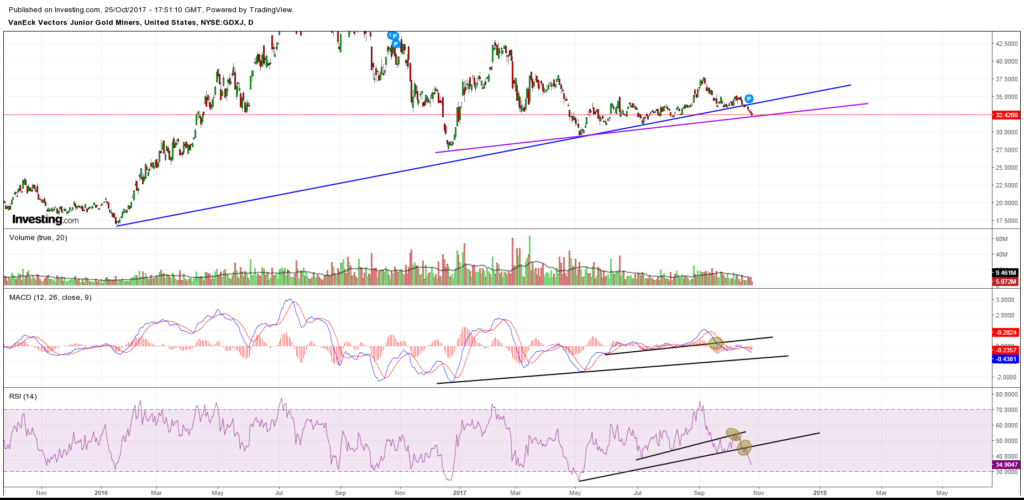Screen dimensions: 1024x500
Task: Click the 60.0000 RSI axis label
Action: click(x=1008, y=426)
